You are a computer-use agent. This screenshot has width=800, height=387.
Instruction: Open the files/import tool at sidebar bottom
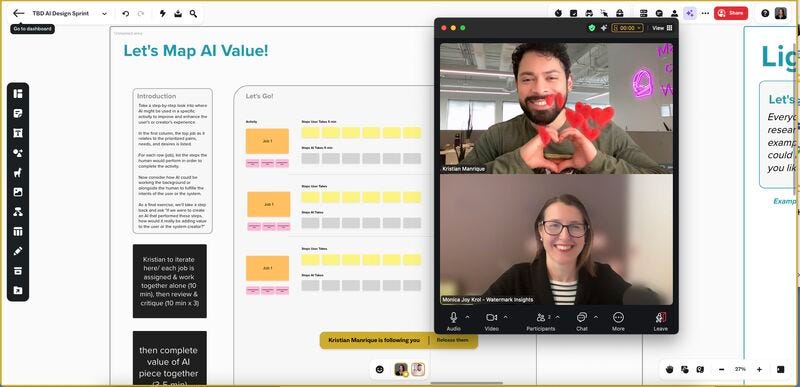click(x=18, y=291)
